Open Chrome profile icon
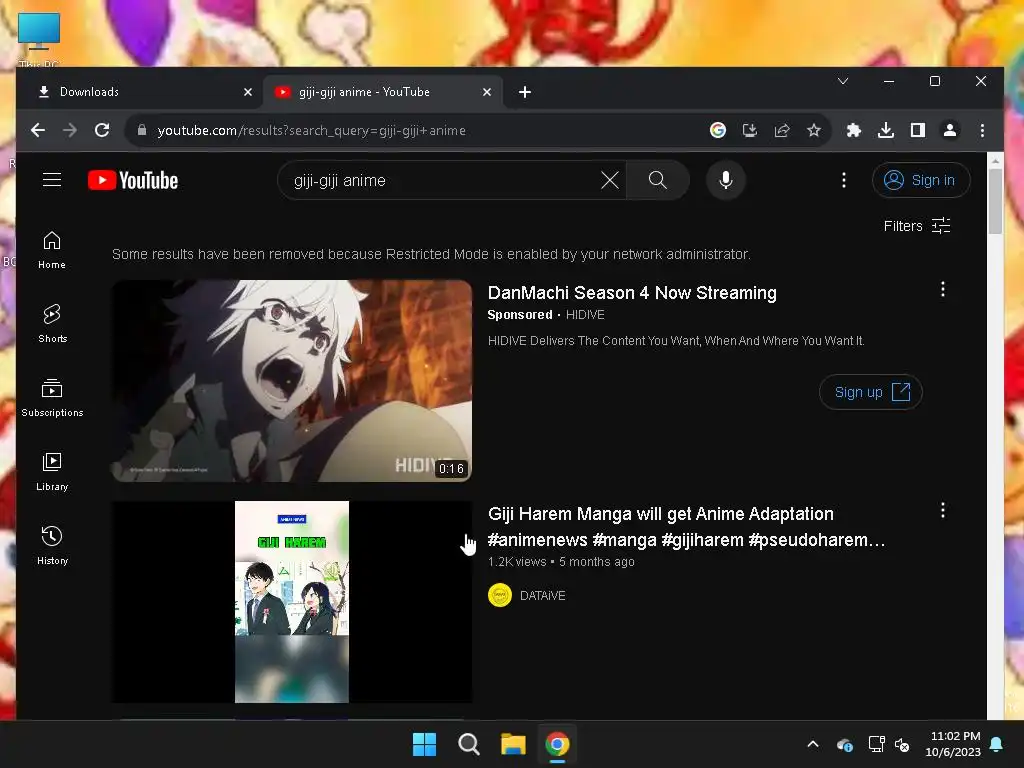This screenshot has width=1024, height=768. click(950, 130)
